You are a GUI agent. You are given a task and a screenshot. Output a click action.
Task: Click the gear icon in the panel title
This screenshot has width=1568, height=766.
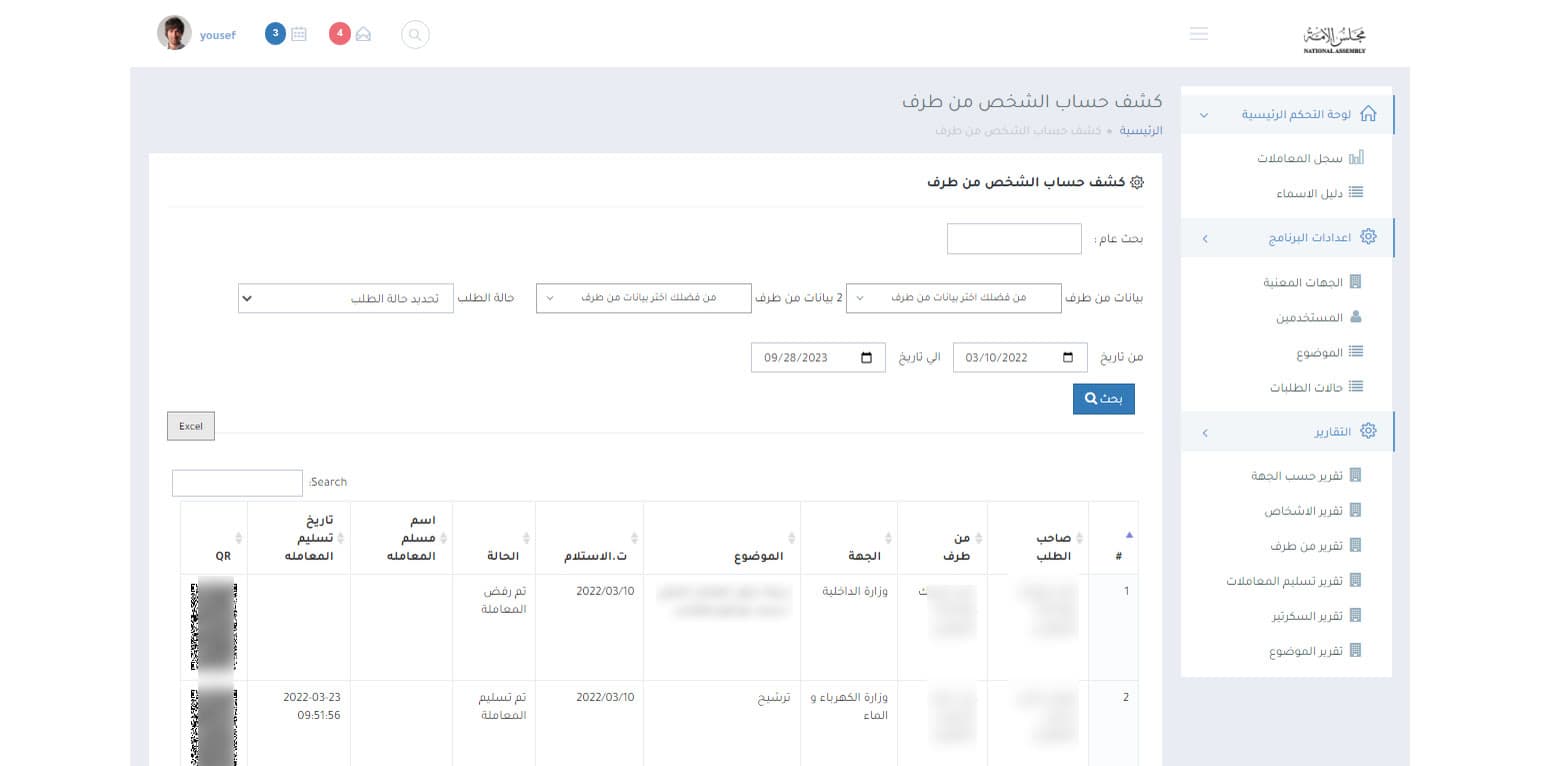pos(1136,182)
